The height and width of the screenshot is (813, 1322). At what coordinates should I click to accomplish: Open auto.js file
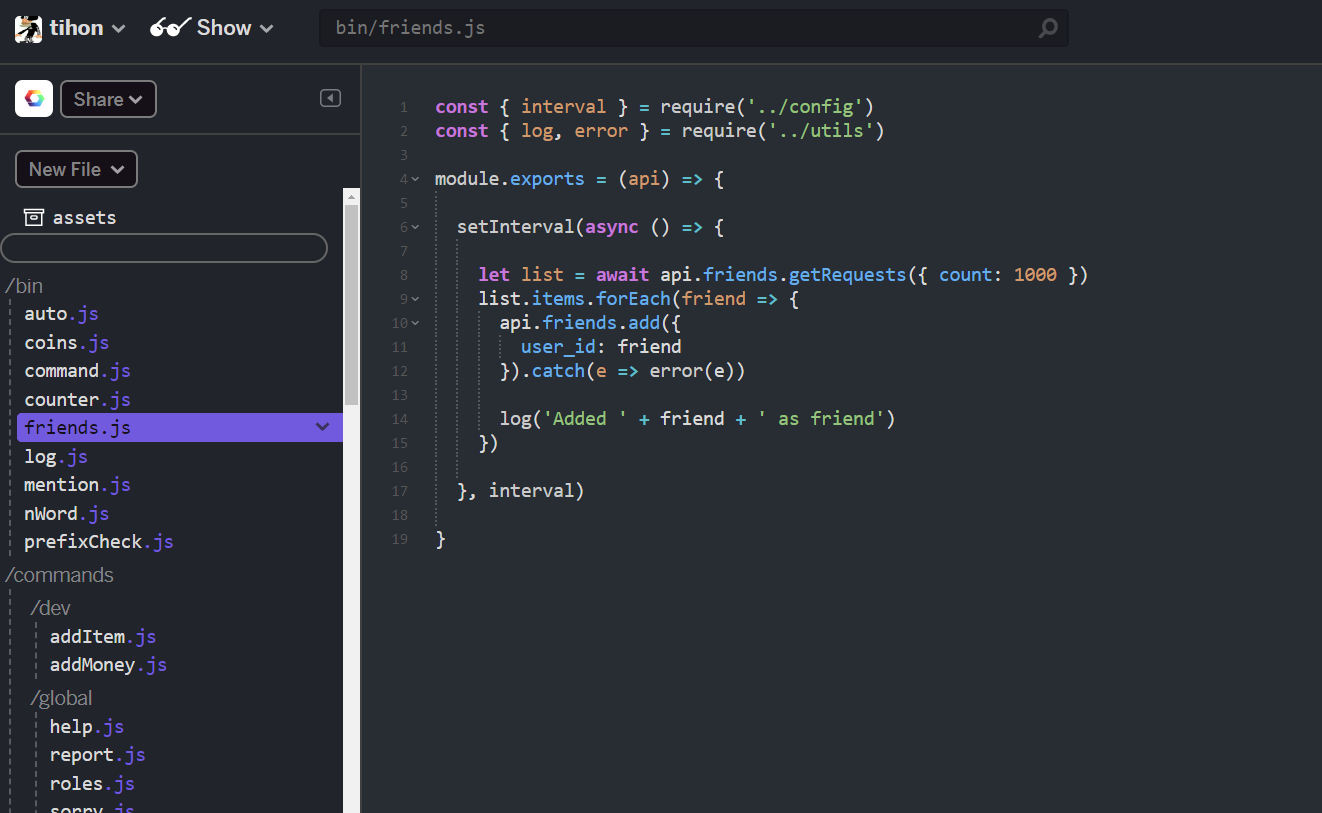tap(61, 314)
